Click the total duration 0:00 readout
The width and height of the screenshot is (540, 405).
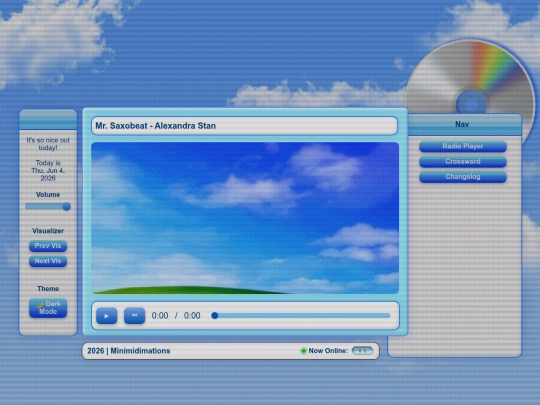pyautogui.click(x=192, y=315)
